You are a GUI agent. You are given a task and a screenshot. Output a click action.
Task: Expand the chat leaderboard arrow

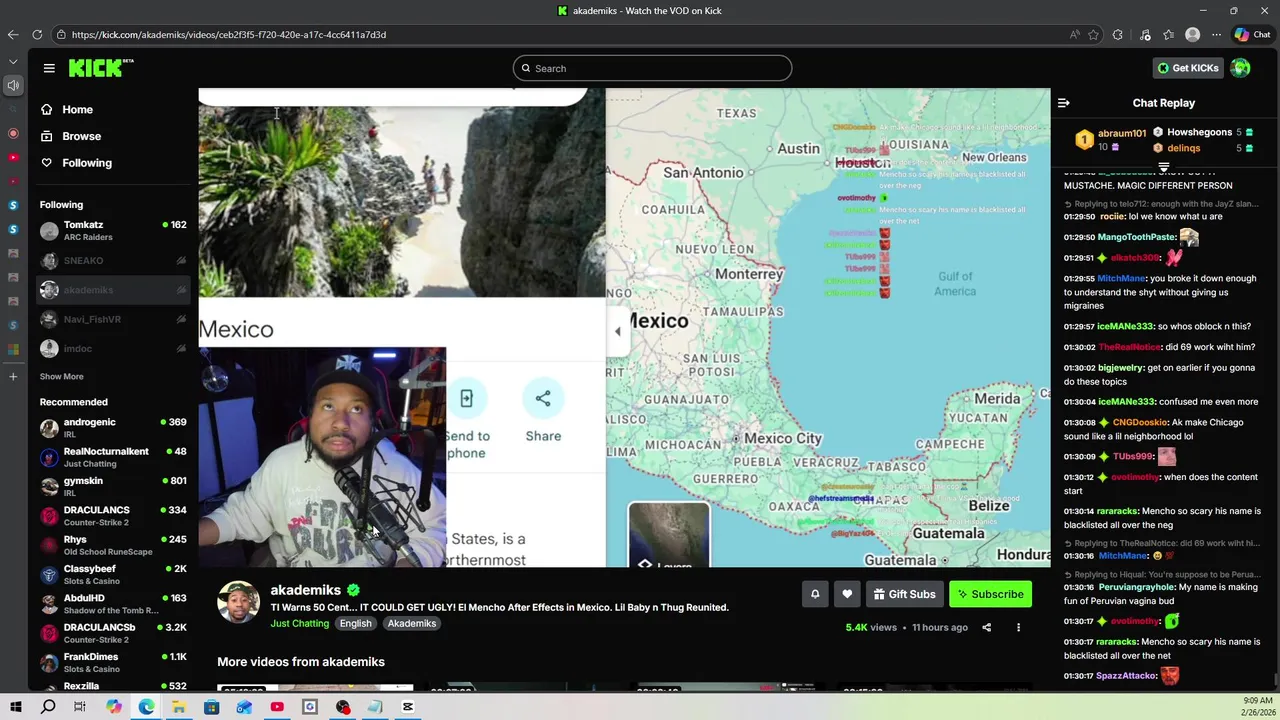1163,167
